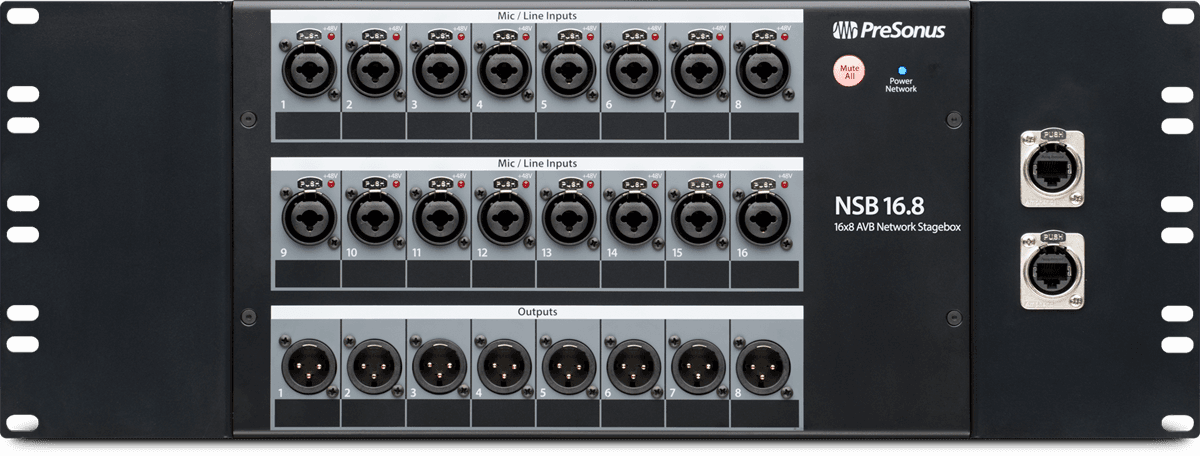Click the Mic/Line combo jack for input 9

[307, 220]
